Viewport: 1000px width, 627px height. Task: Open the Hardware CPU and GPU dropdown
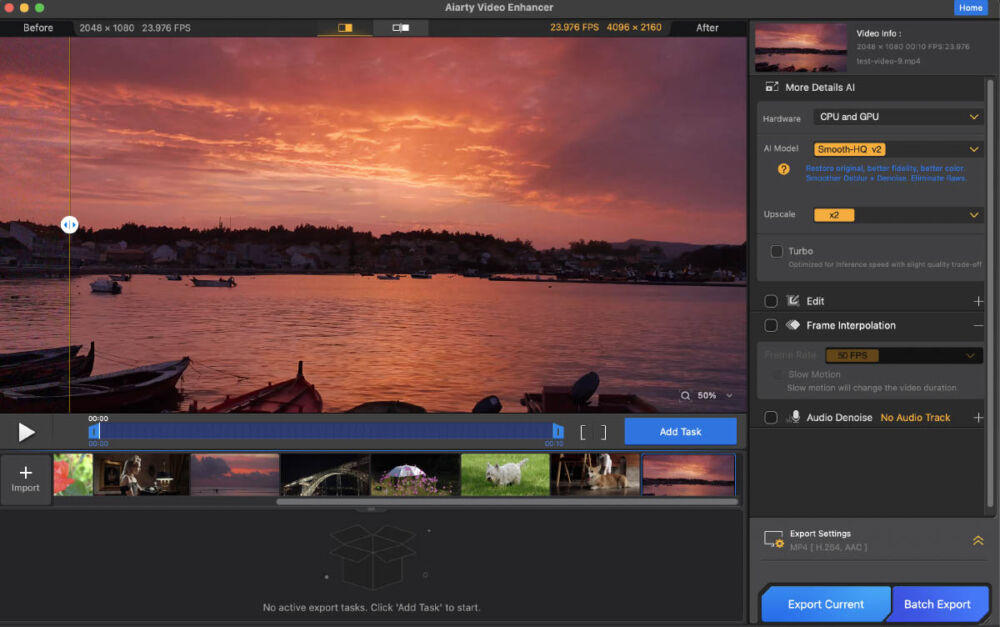click(897, 117)
